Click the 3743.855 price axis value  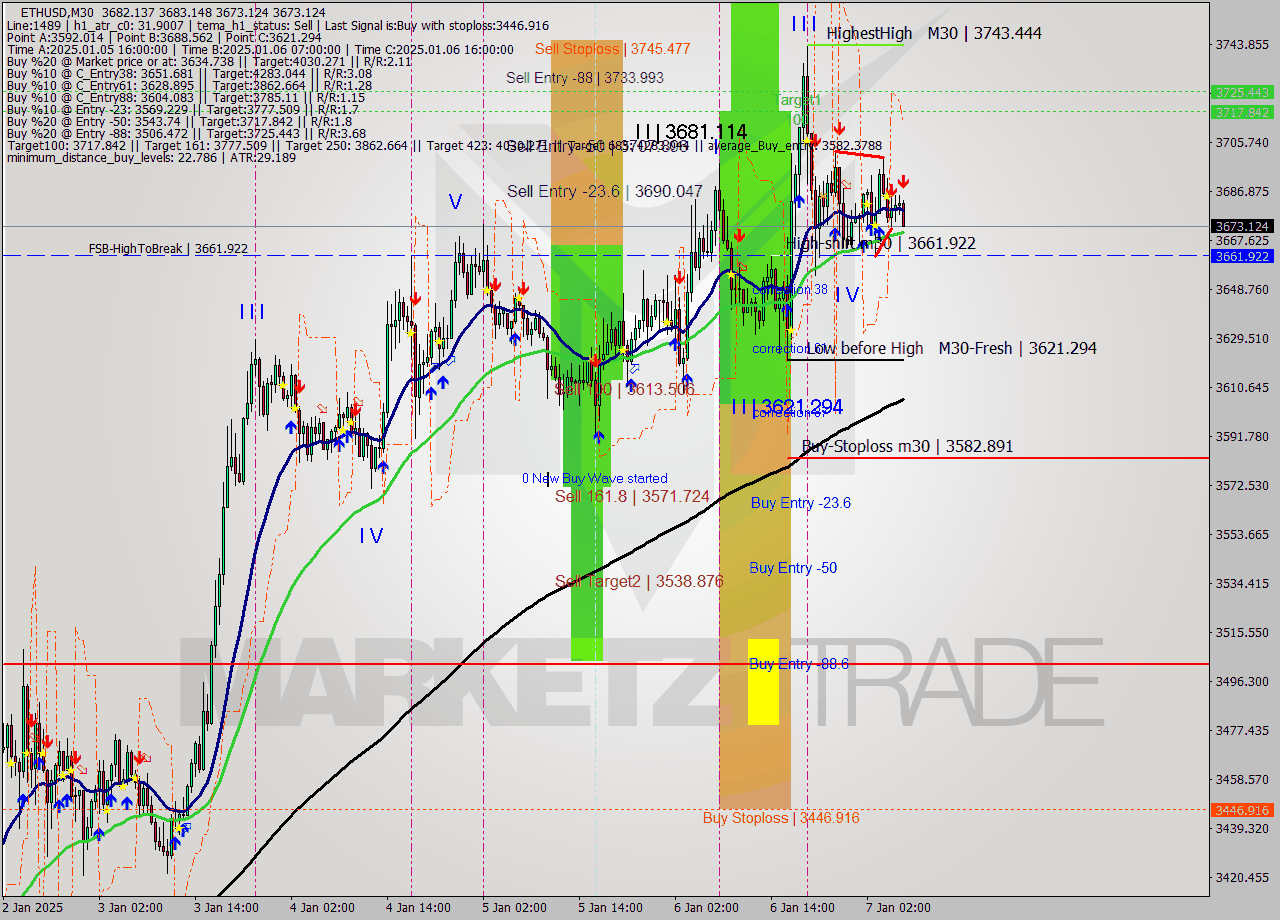[1242, 44]
